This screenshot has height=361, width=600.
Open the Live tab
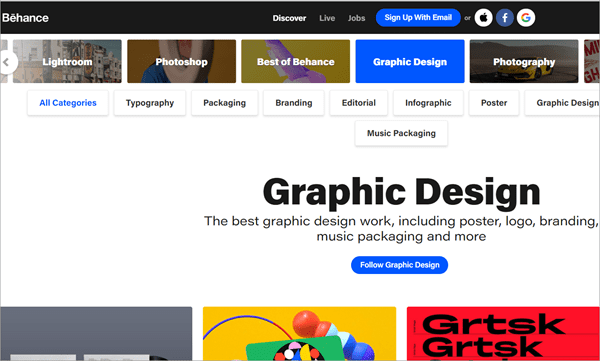pyautogui.click(x=327, y=18)
